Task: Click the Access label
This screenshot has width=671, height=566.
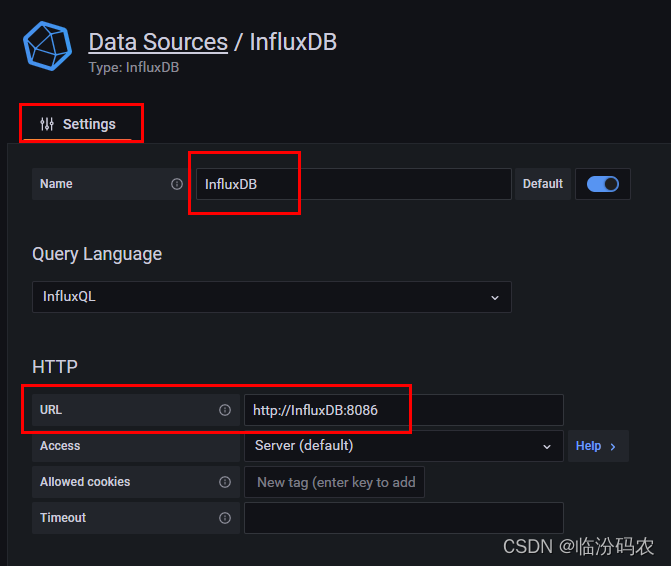Action: point(60,446)
